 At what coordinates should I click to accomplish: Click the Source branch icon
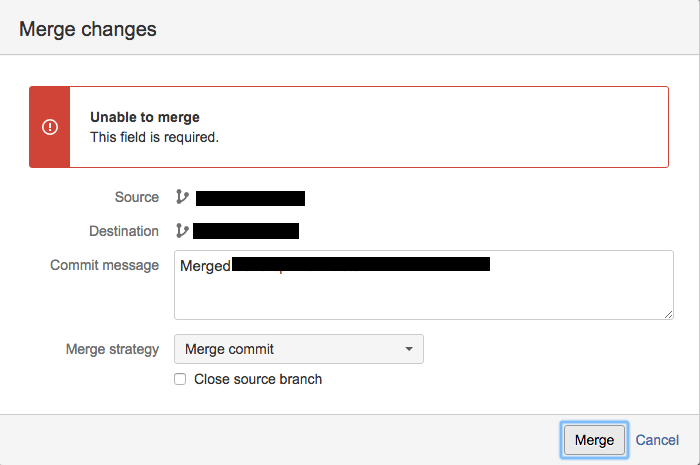[182, 197]
